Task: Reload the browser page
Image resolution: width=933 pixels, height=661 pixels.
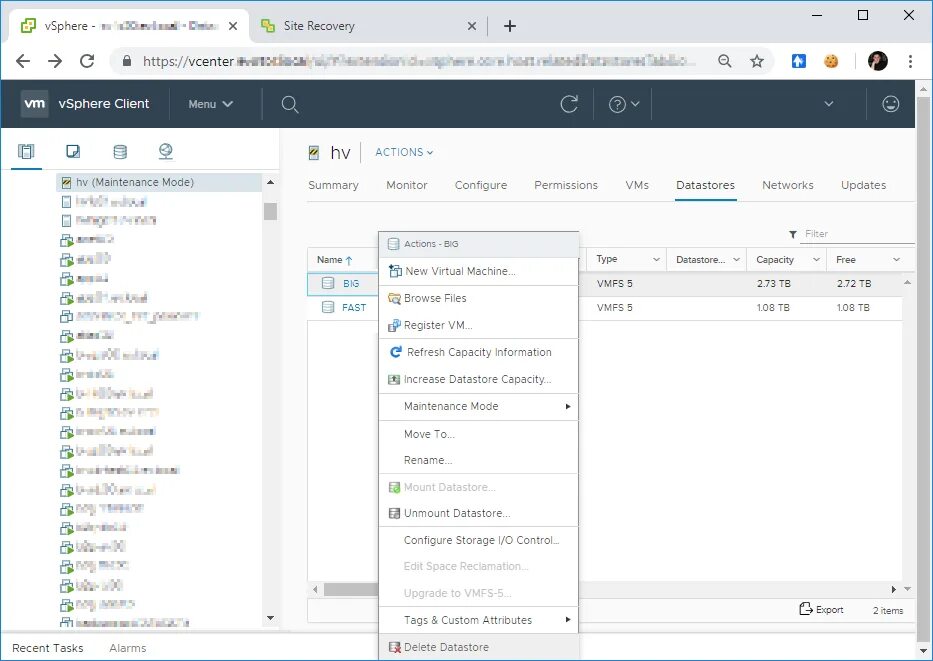Action: click(87, 61)
